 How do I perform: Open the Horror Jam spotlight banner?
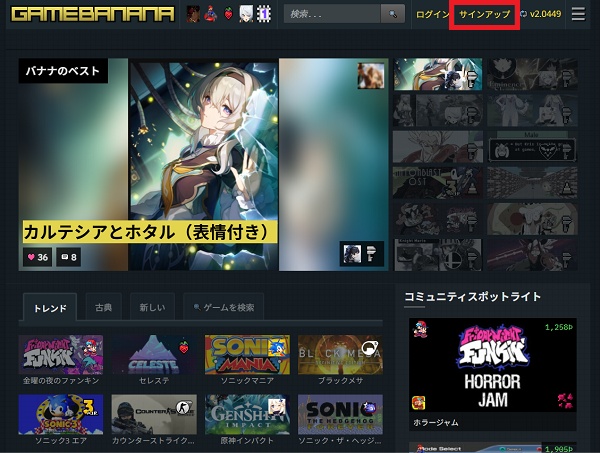pos(492,365)
